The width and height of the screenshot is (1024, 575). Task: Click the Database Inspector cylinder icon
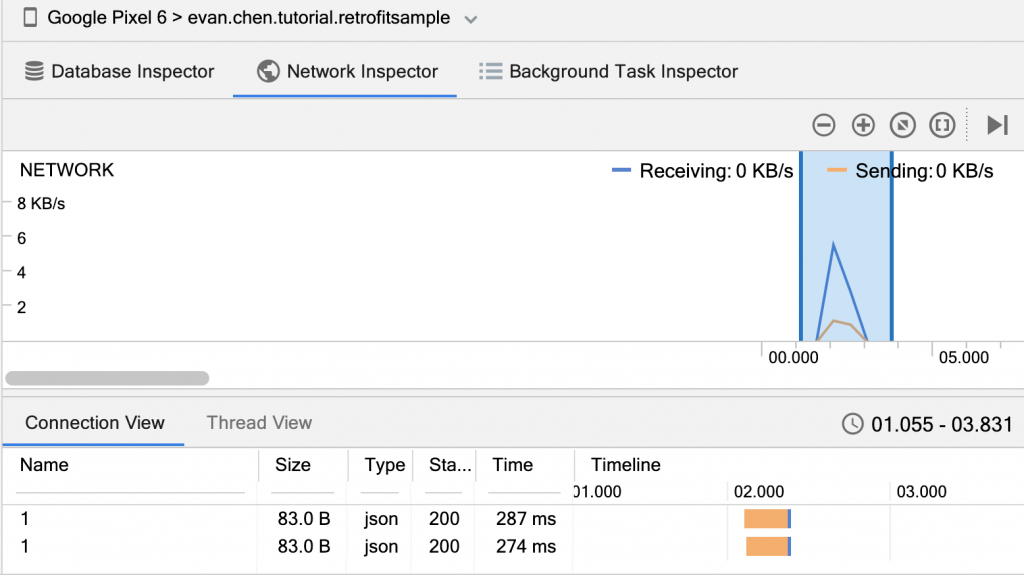[34, 71]
